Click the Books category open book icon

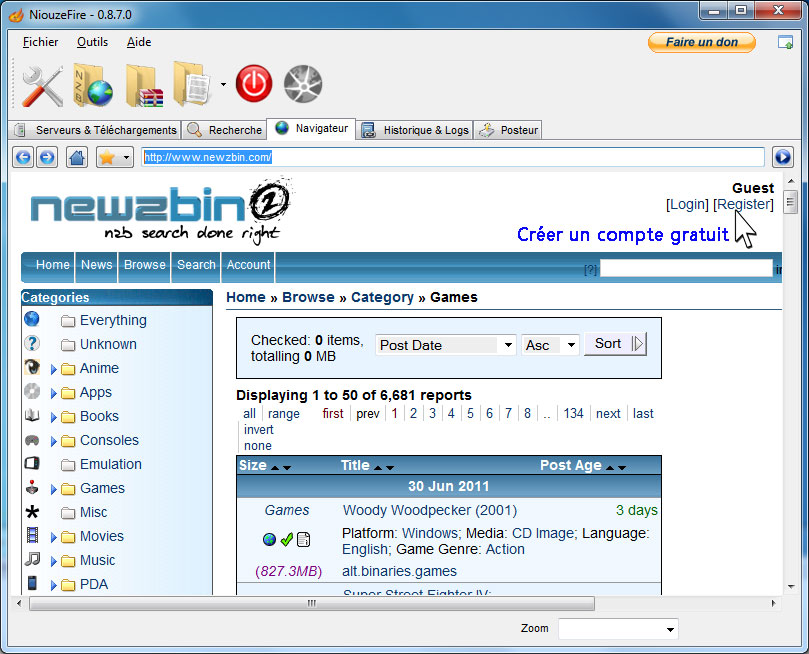(32, 415)
